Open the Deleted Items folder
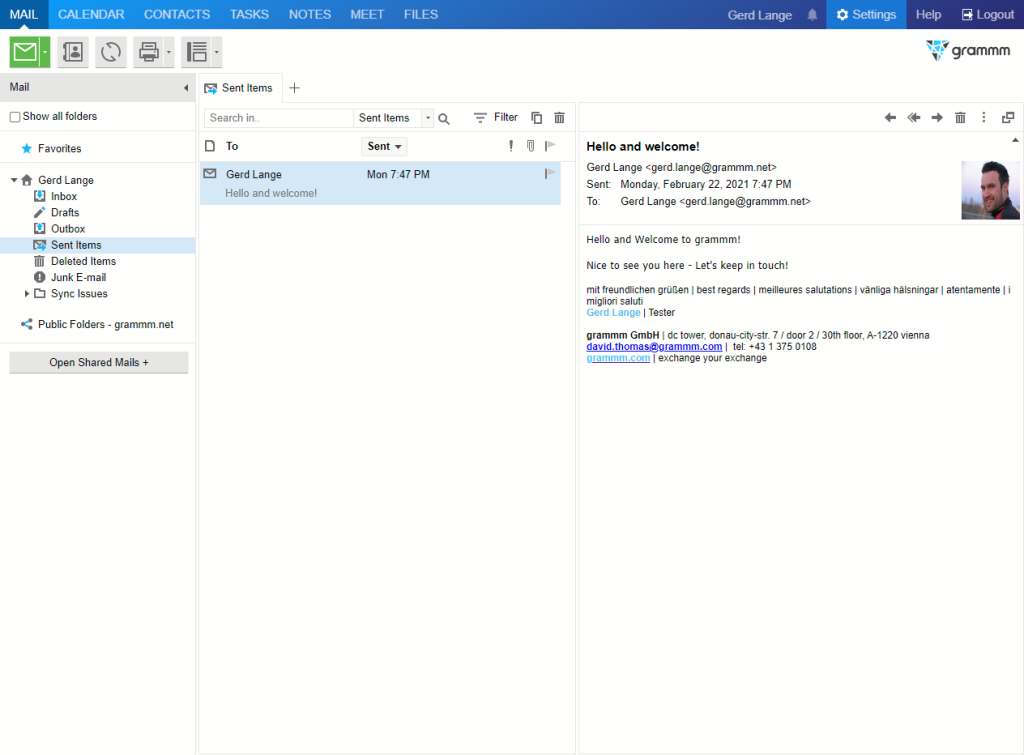This screenshot has height=755, width=1024. click(83, 261)
